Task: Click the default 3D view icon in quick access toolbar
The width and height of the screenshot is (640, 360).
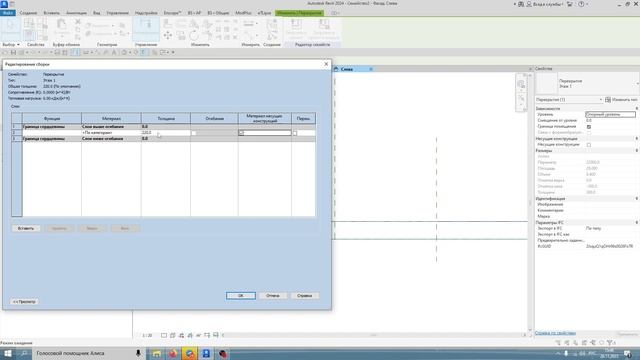Action: (x=124, y=53)
